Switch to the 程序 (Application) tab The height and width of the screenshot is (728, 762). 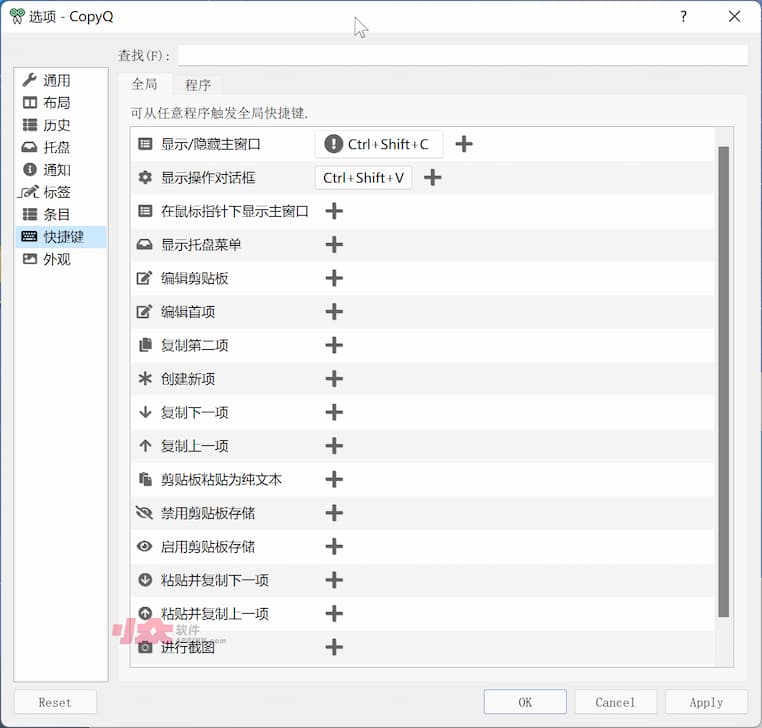tap(198, 85)
